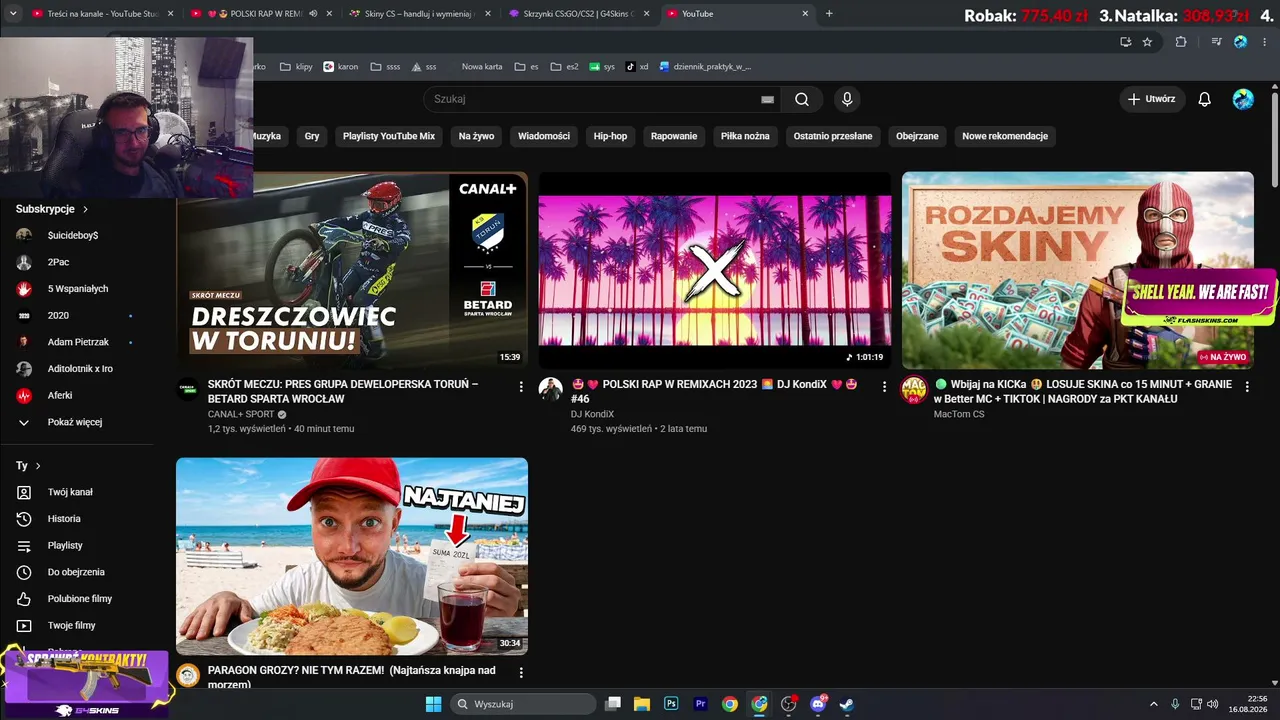Viewport: 1280px width, 720px height.
Task: Select the Rapowanie filter chip
Action: 674,136
